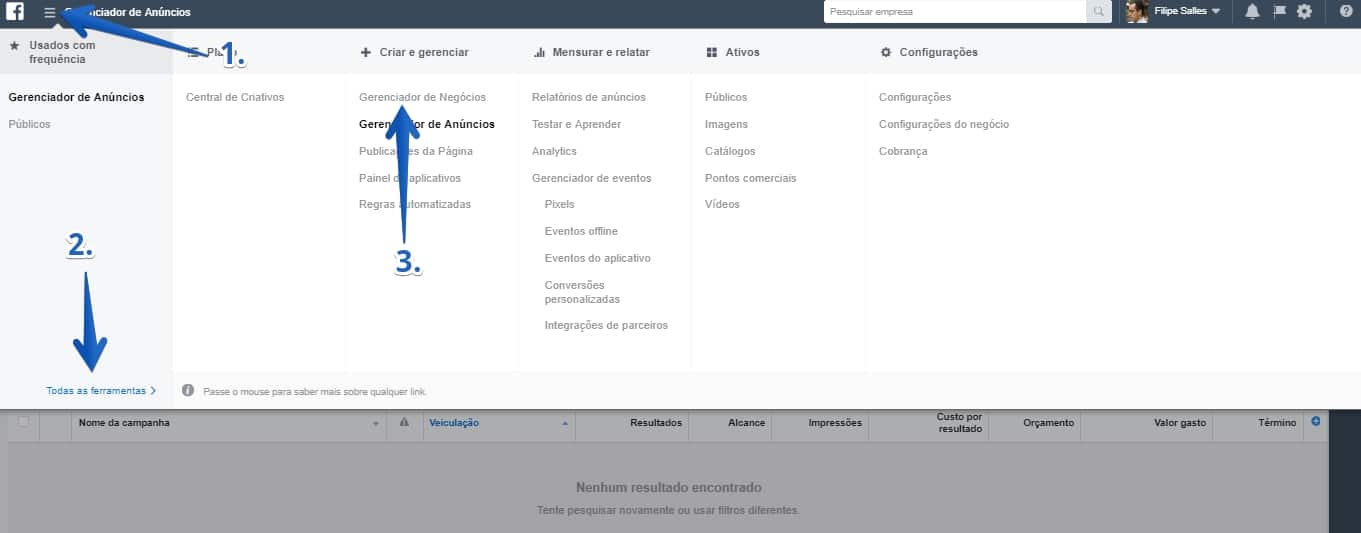Click Custo por resultado column header
This screenshot has height=533, width=1361.
point(960,422)
